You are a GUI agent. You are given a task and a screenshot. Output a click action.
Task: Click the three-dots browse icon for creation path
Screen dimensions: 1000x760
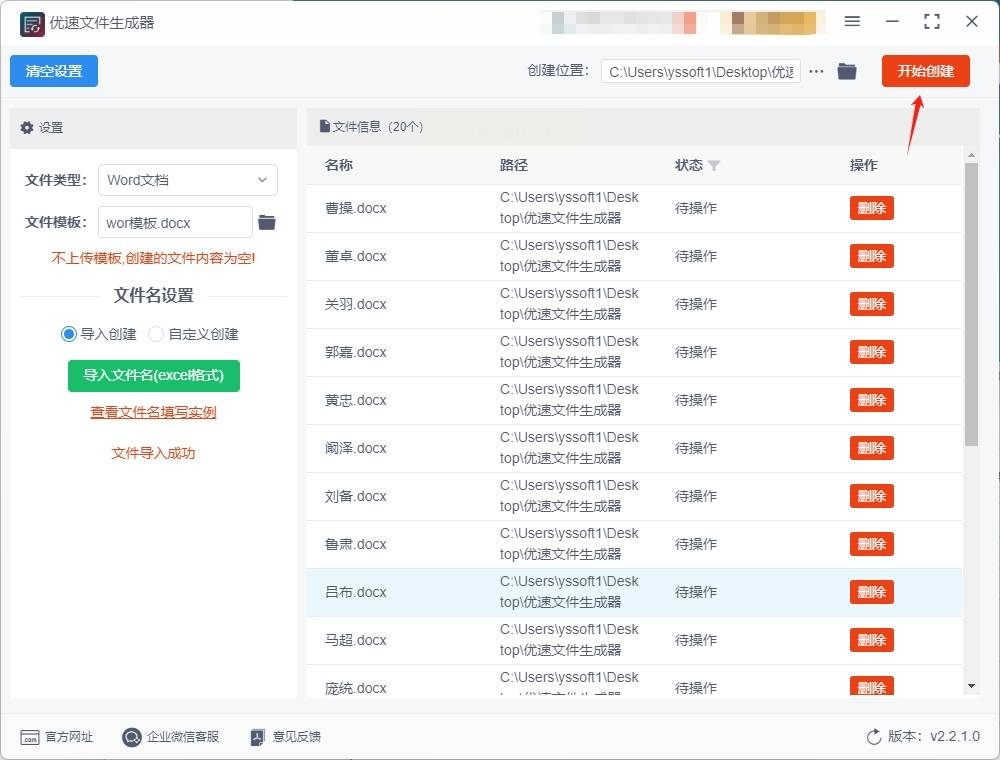[816, 71]
